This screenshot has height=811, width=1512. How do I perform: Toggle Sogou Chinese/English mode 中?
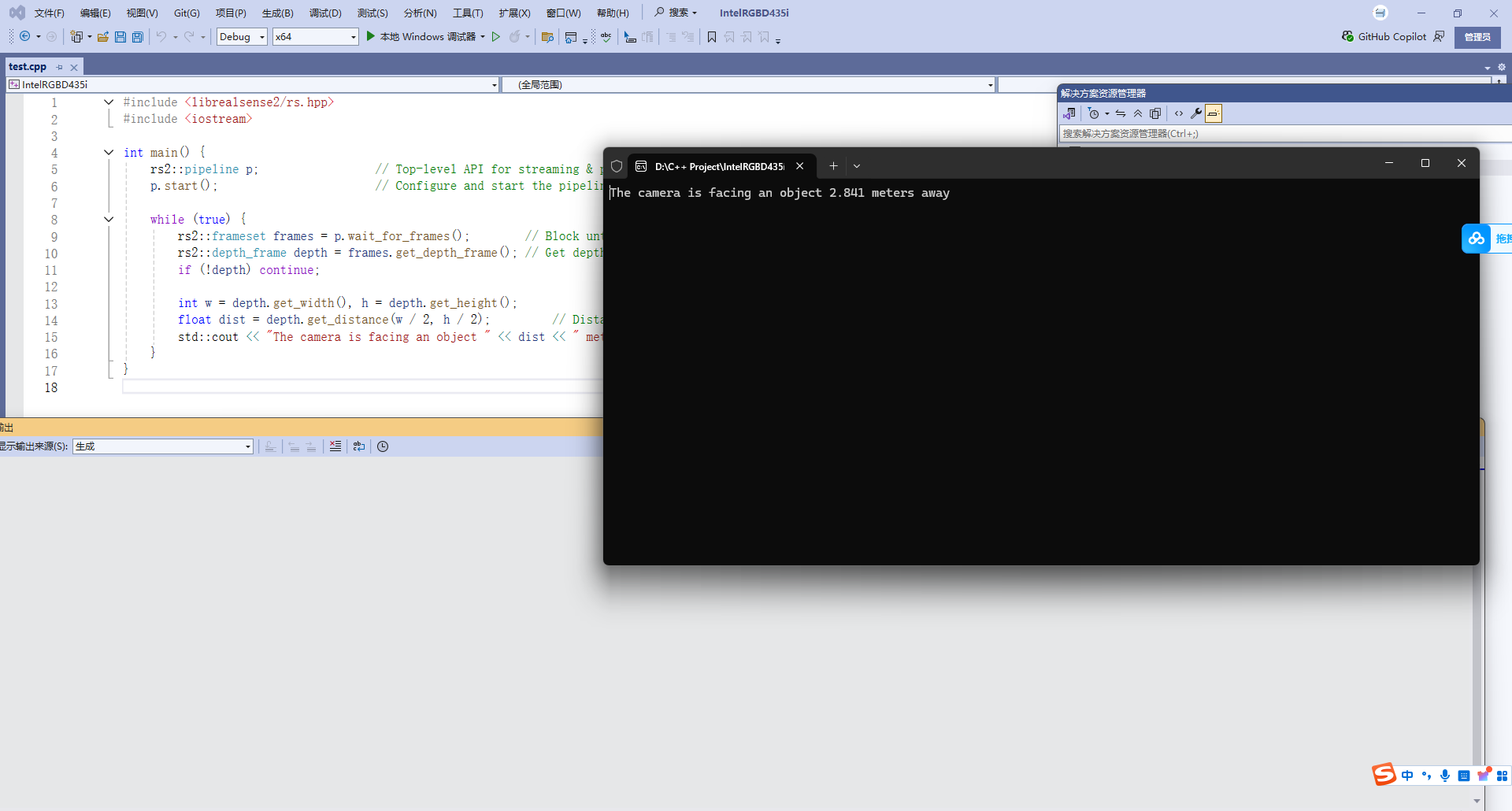pos(1407,776)
